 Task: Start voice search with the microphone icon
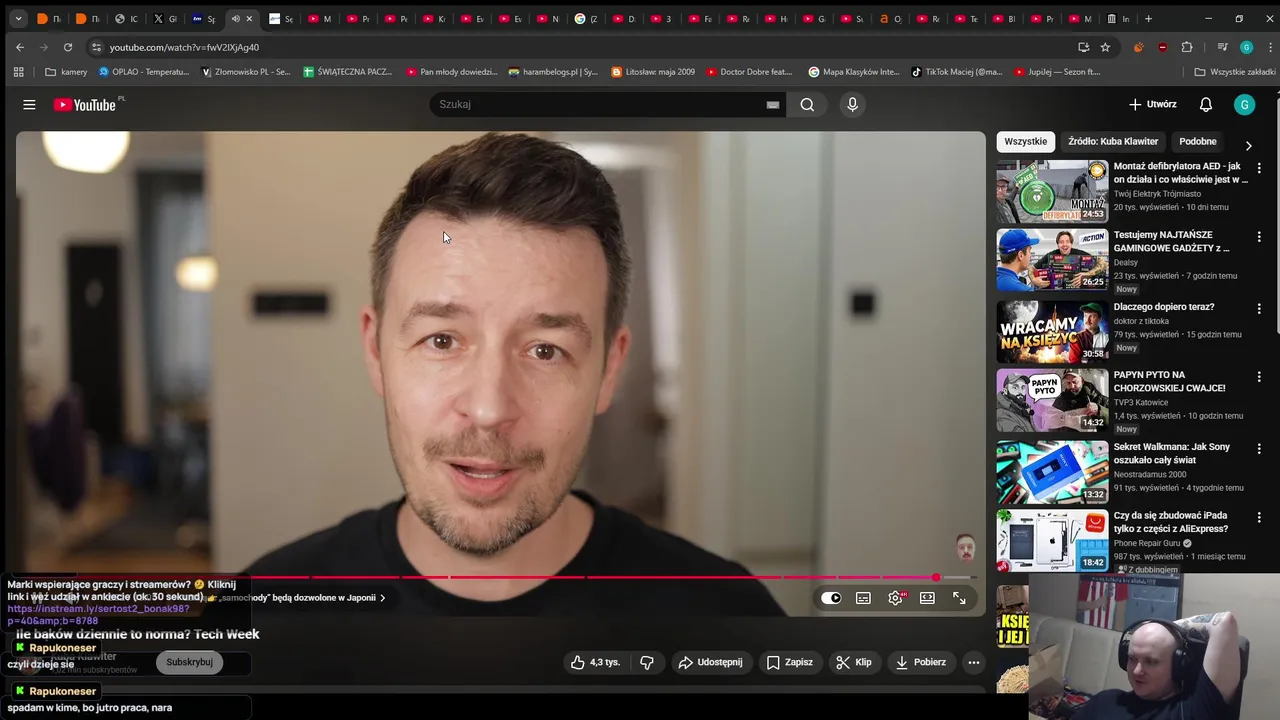[x=852, y=104]
